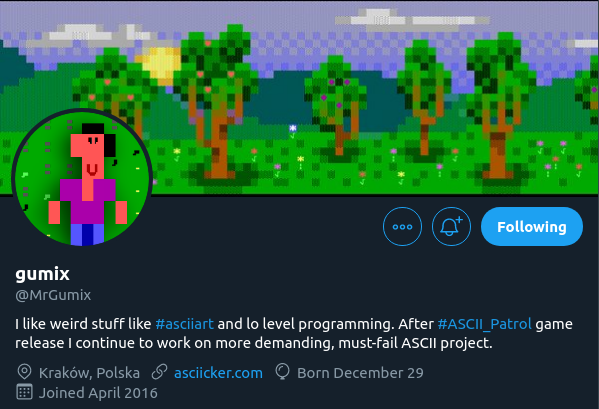Viewport: 599px width, 409px height.
Task: Click the birthday balloon icon
Action: [x=282, y=372]
